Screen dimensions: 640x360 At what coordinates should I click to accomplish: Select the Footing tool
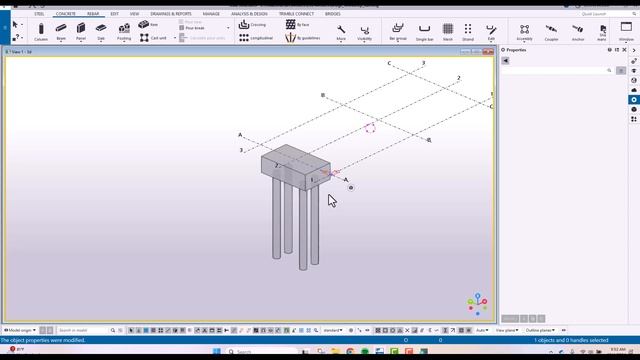124,32
